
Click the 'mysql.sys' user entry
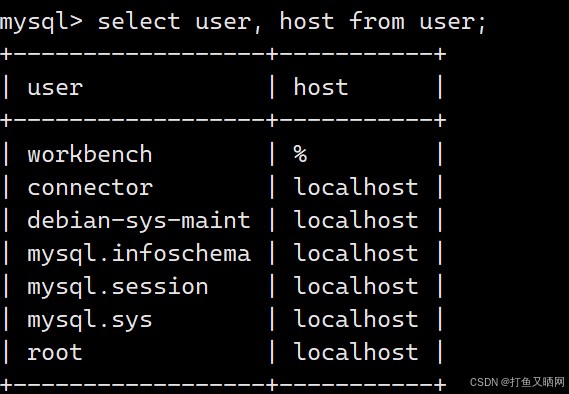point(90,320)
